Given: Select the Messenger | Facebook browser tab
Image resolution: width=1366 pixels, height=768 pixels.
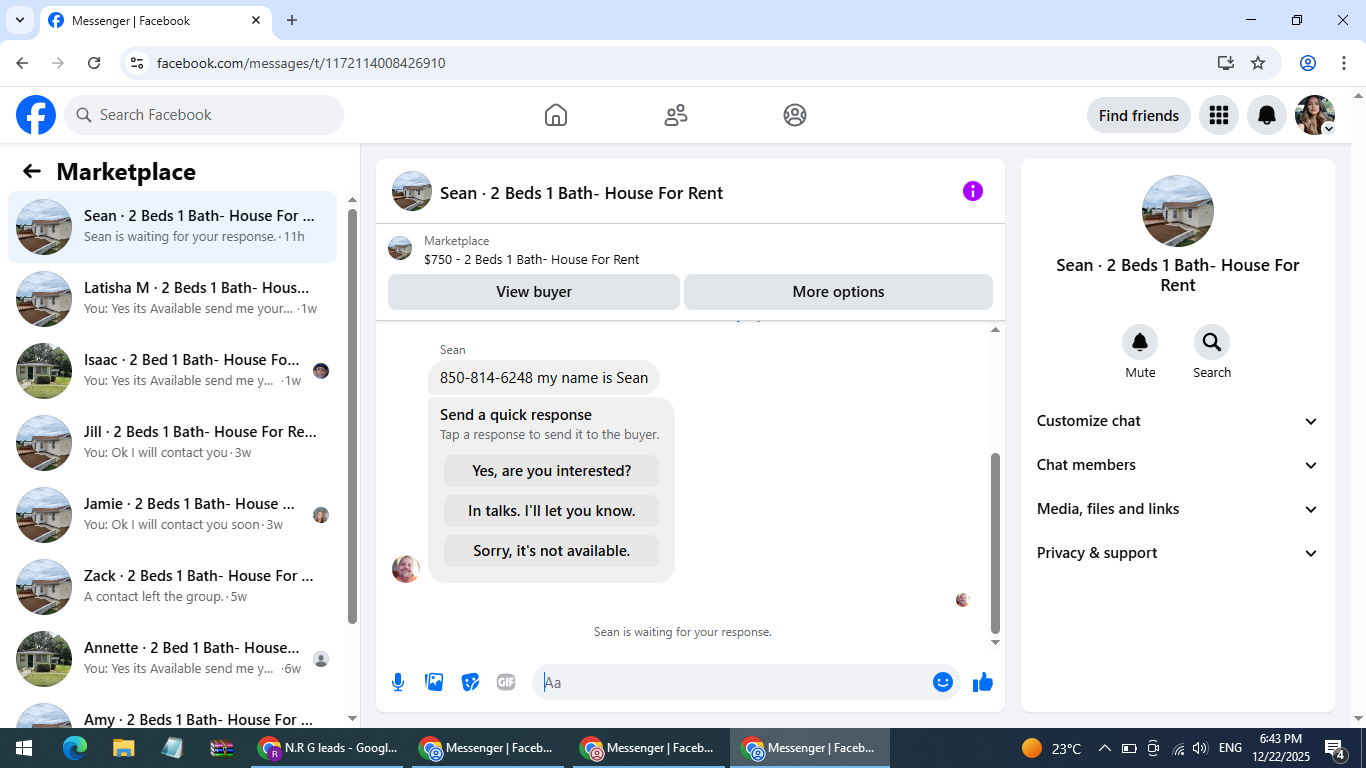Looking at the screenshot, I should (x=155, y=21).
